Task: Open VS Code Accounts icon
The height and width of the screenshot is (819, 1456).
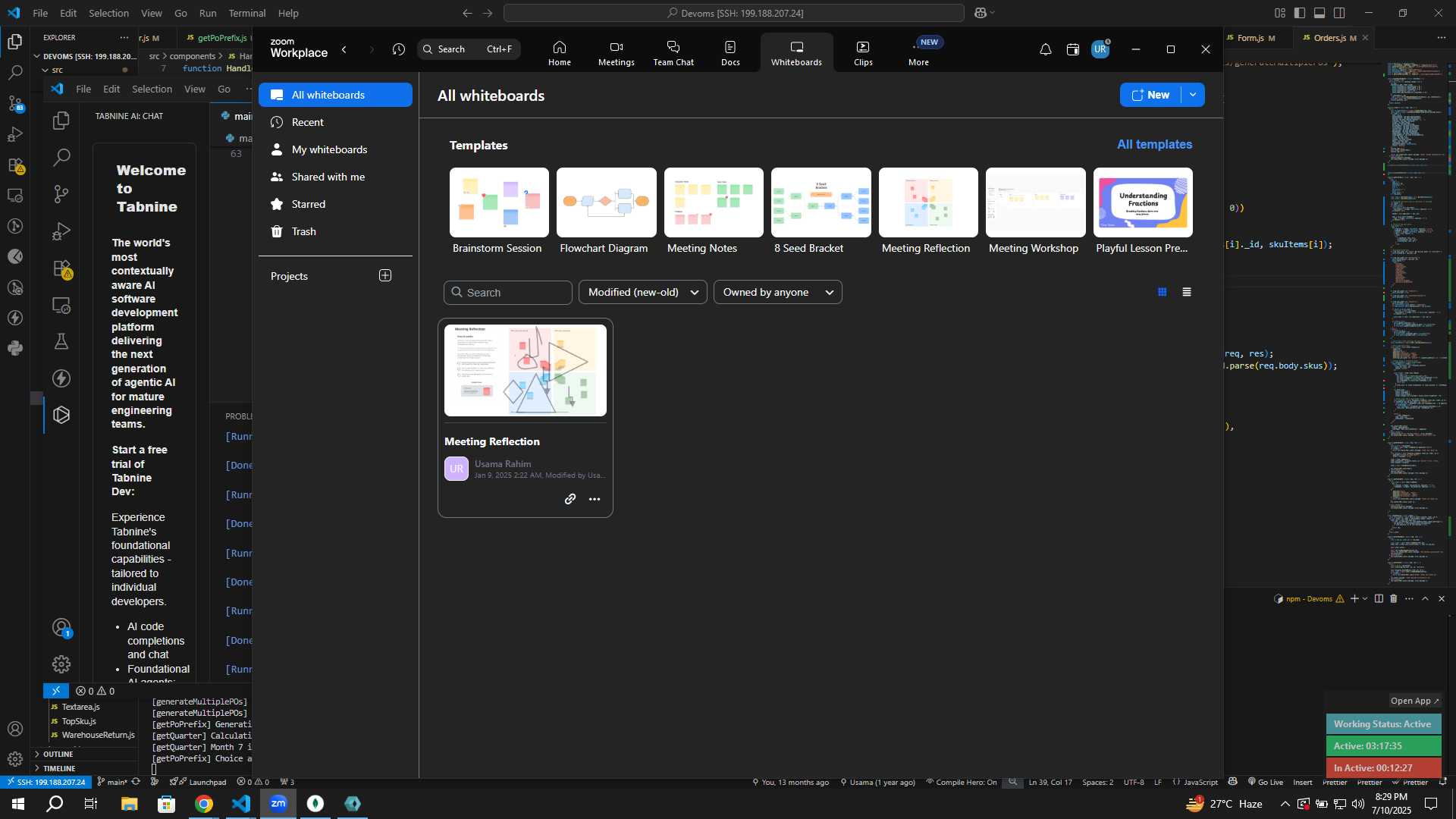Action: click(x=15, y=729)
